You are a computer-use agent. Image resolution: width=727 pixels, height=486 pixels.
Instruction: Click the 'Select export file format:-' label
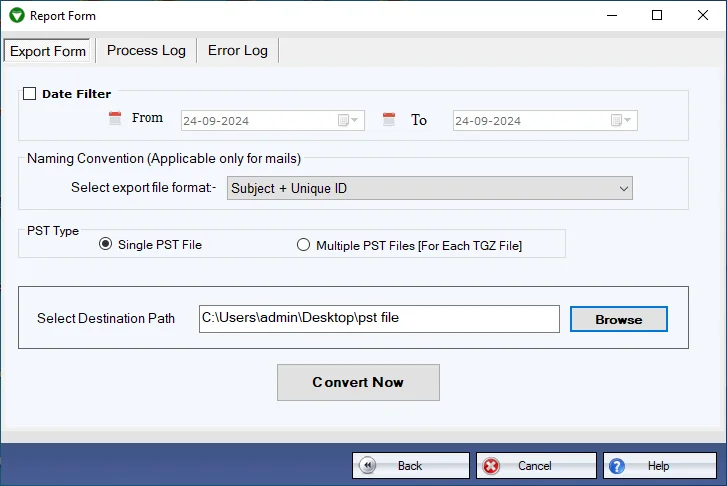(144, 187)
